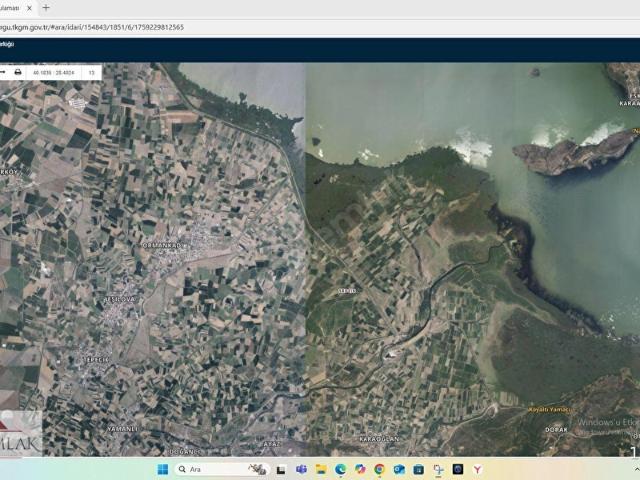This screenshot has width=640, height=480.
Task: Click the zoom level 13 indicator
Action: point(91,72)
